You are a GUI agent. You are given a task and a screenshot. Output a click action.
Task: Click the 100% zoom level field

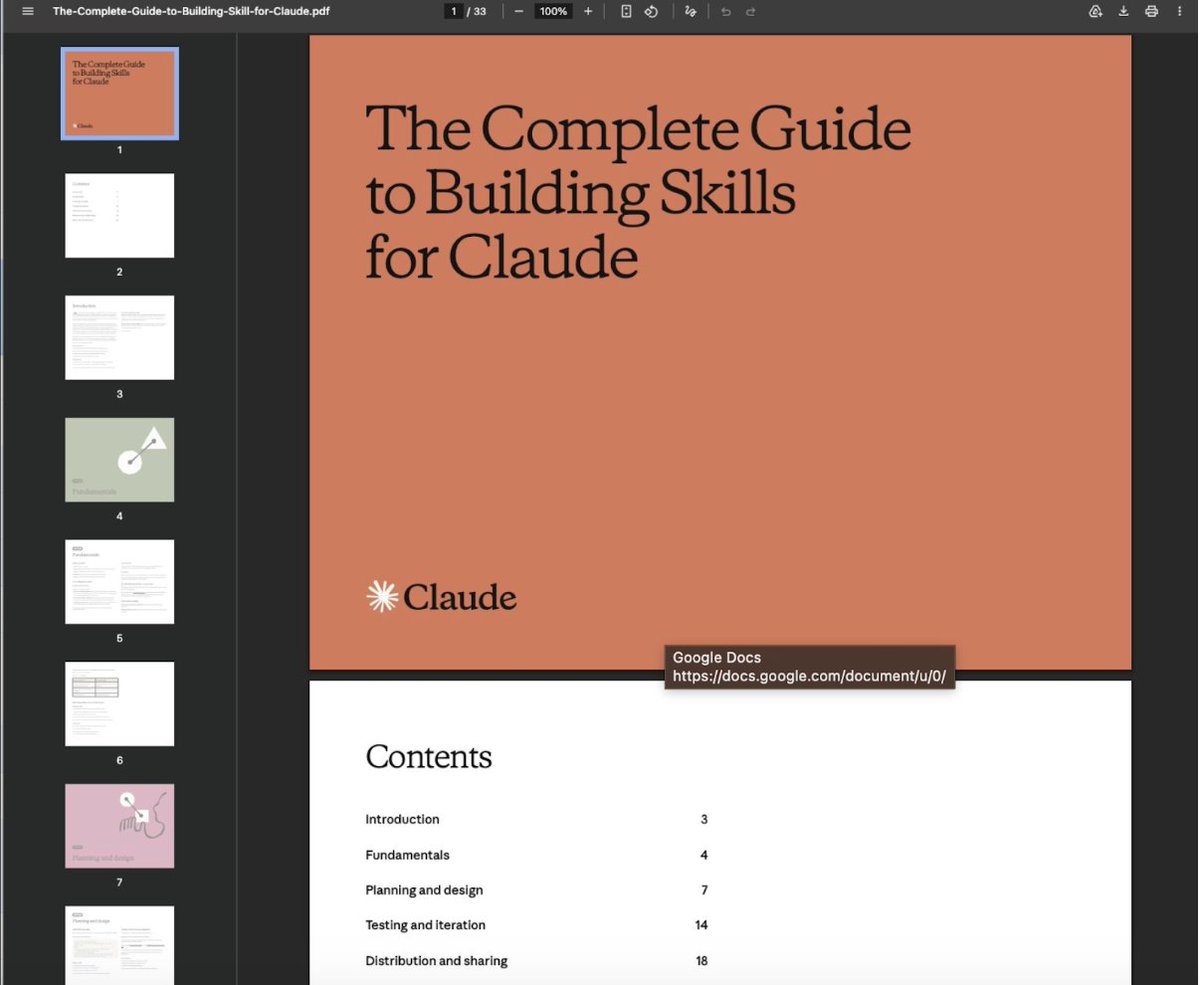pyautogui.click(x=553, y=11)
